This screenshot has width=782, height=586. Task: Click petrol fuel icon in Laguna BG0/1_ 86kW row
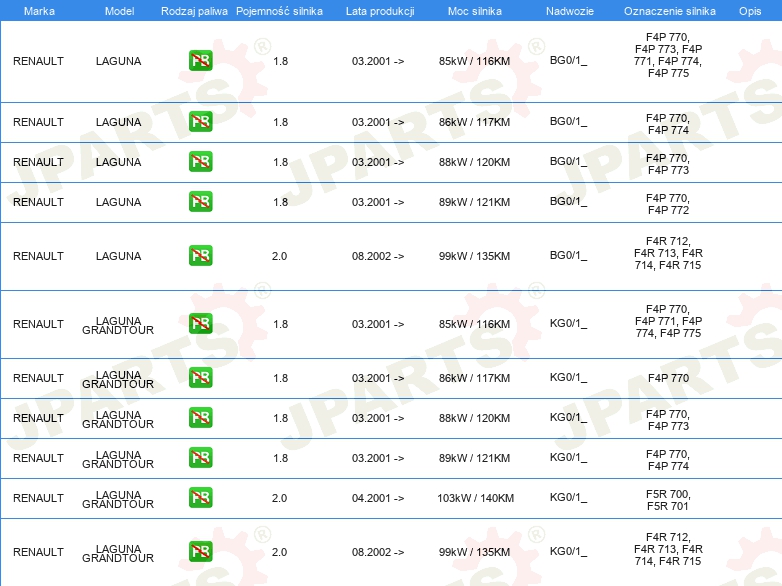[200, 122]
